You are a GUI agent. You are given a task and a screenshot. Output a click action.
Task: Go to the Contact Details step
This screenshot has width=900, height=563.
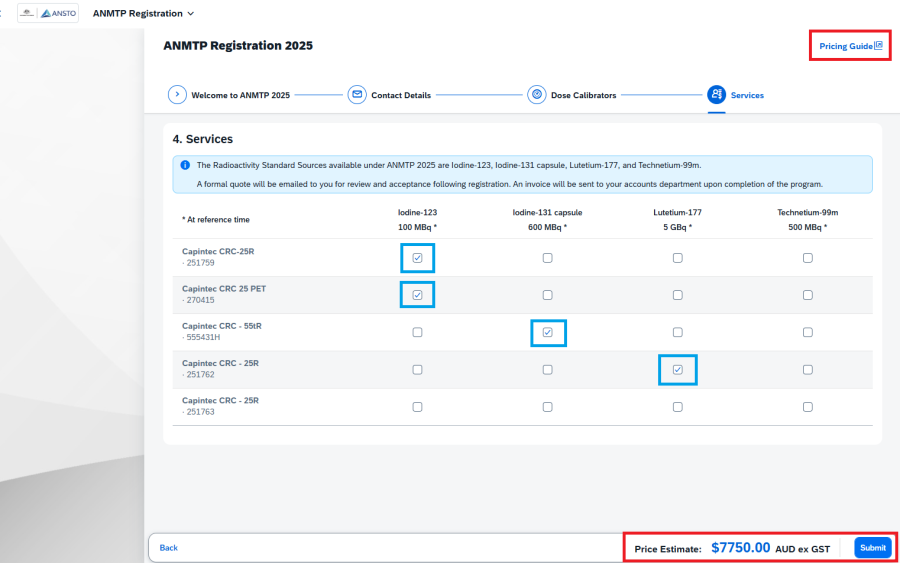(x=400, y=95)
